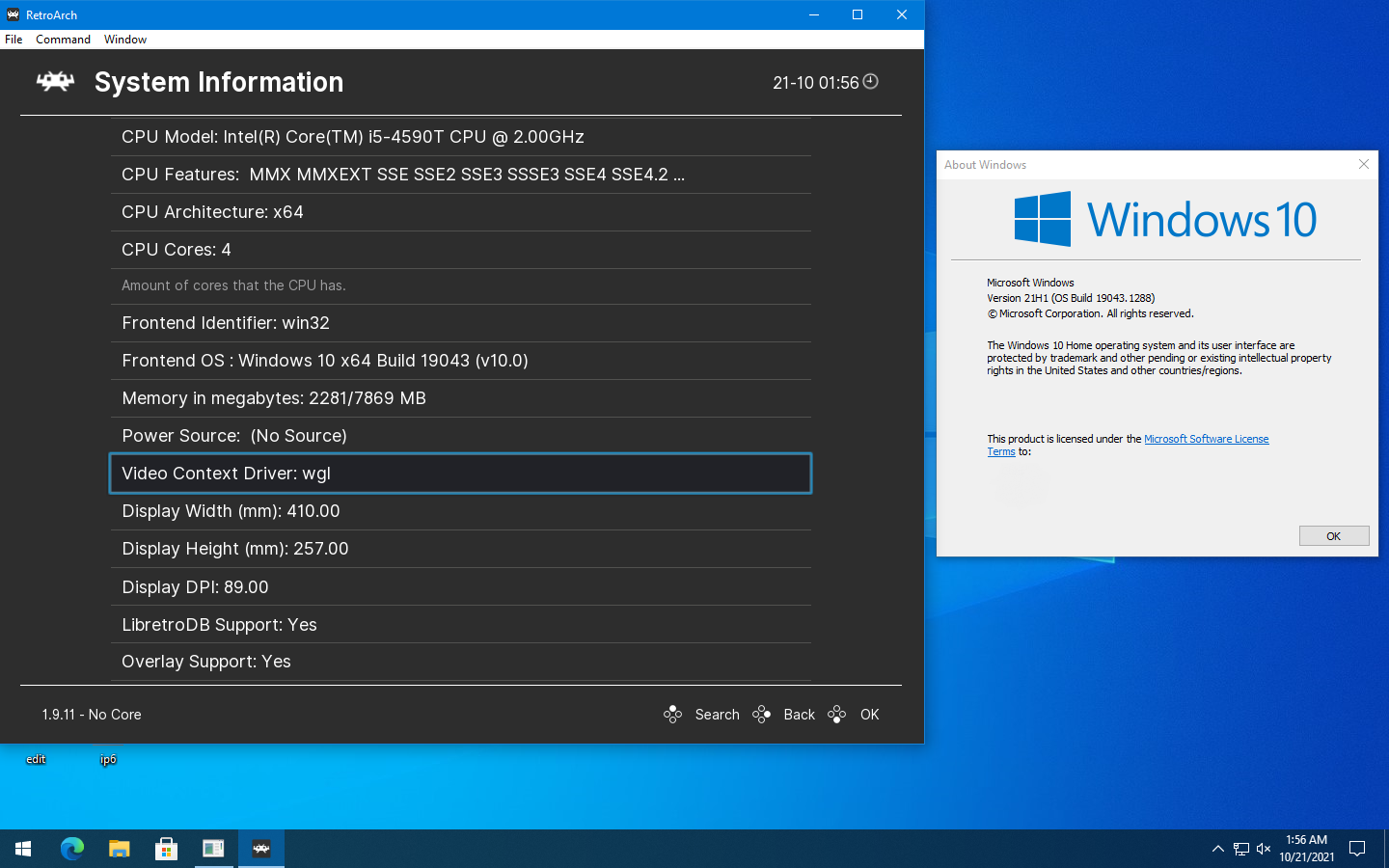Select the Memory in megabytes row

click(461, 398)
